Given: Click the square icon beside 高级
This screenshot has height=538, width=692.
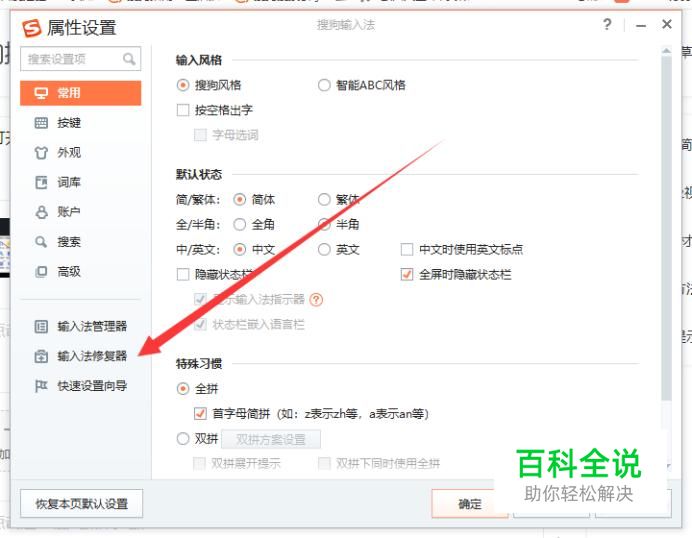Looking at the screenshot, I should click(41, 271).
